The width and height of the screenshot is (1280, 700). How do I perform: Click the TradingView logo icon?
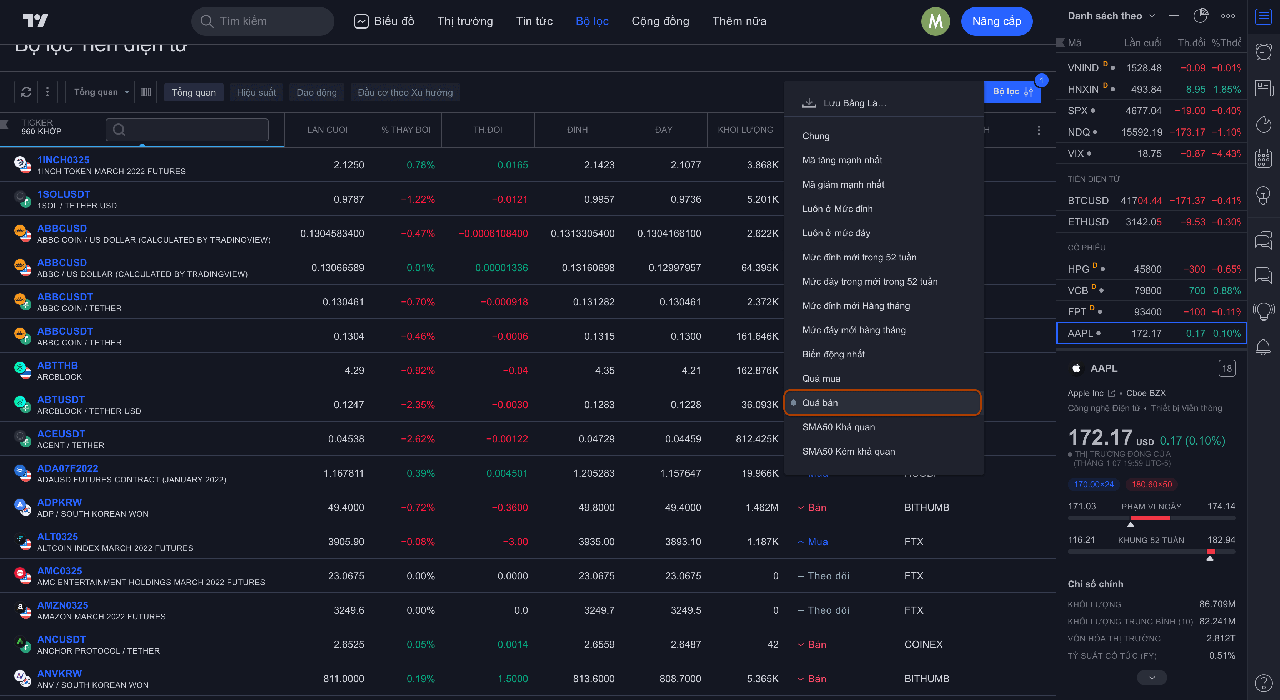click(36, 21)
